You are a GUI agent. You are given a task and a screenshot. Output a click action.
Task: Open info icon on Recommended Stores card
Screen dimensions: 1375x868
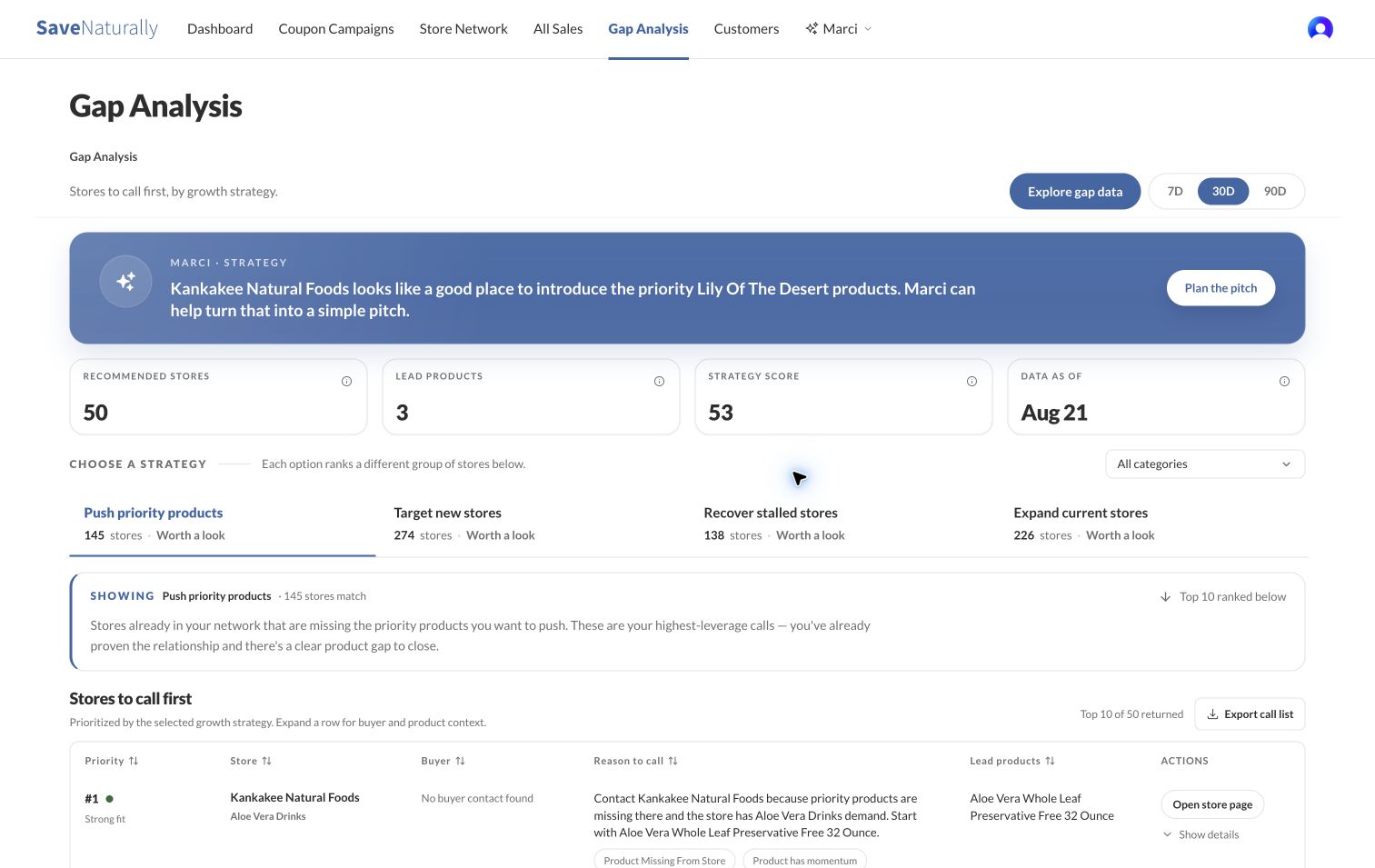pyautogui.click(x=346, y=382)
